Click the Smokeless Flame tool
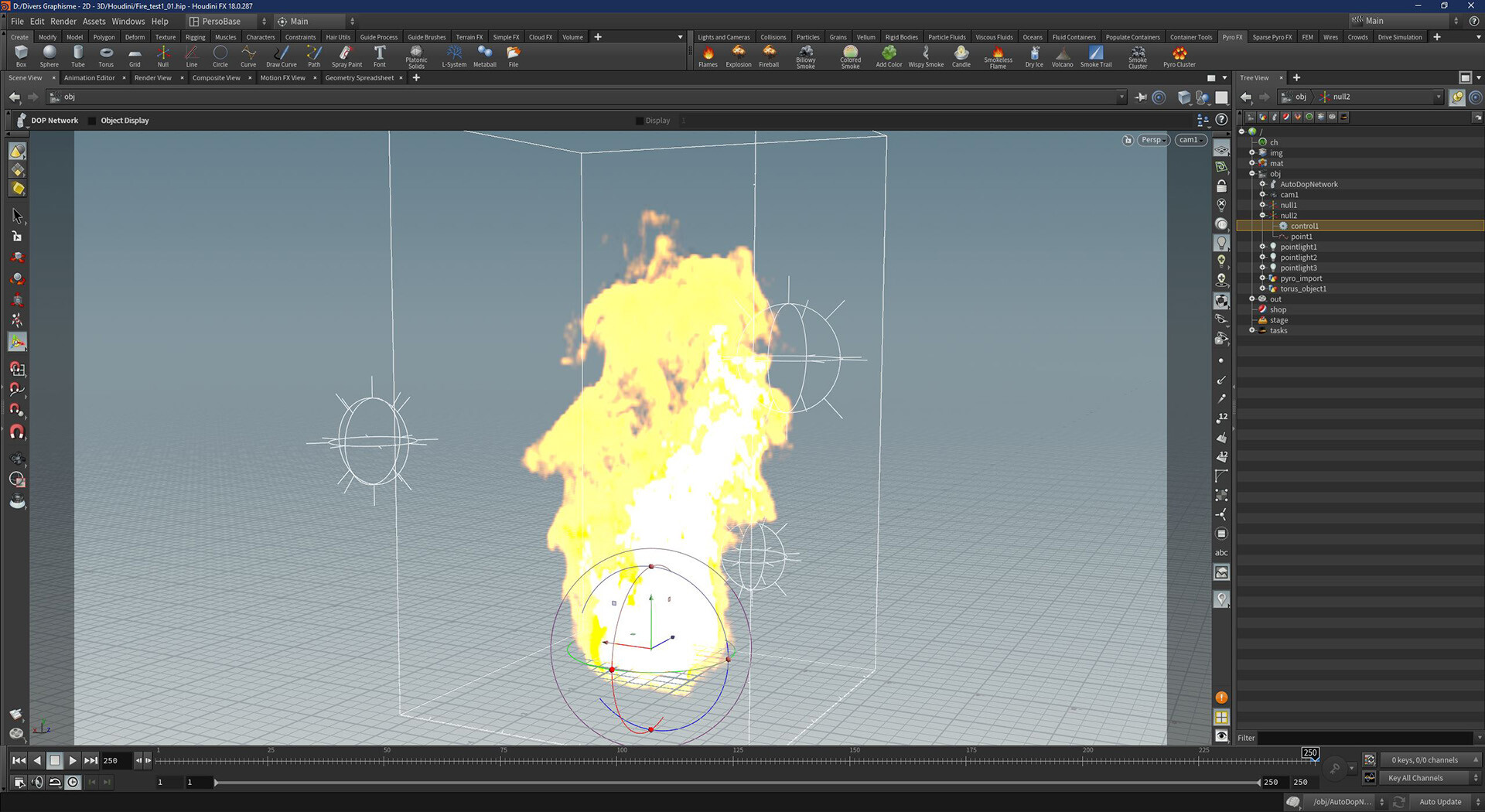Screen dimensions: 1485x812 tap(998, 56)
